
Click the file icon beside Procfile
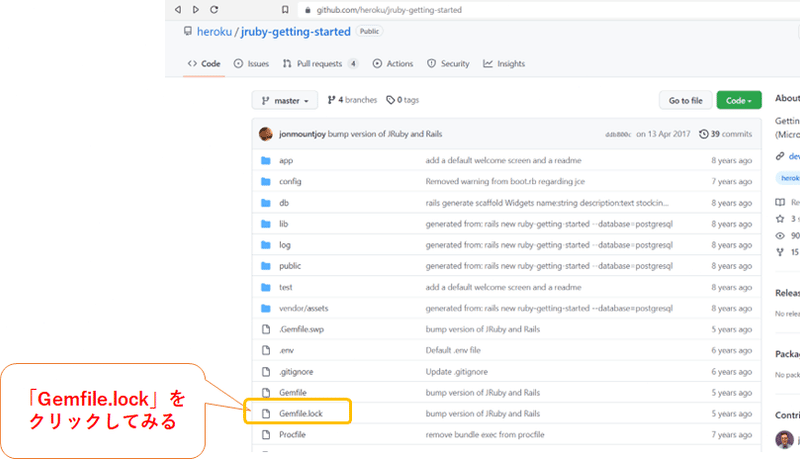pyautogui.click(x=266, y=435)
